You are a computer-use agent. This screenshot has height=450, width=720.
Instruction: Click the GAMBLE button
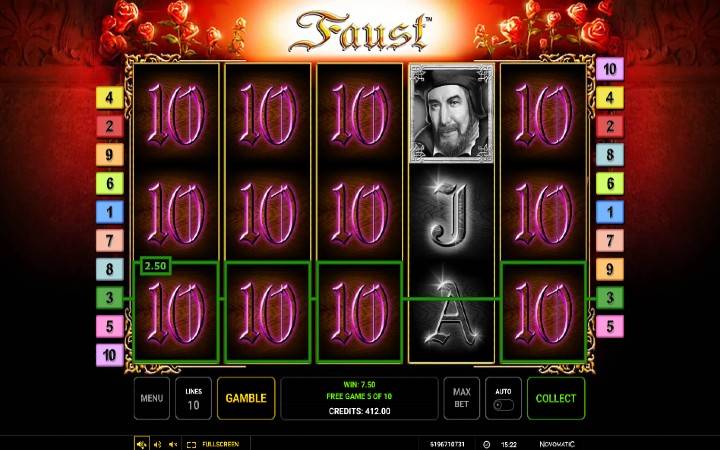(246, 398)
